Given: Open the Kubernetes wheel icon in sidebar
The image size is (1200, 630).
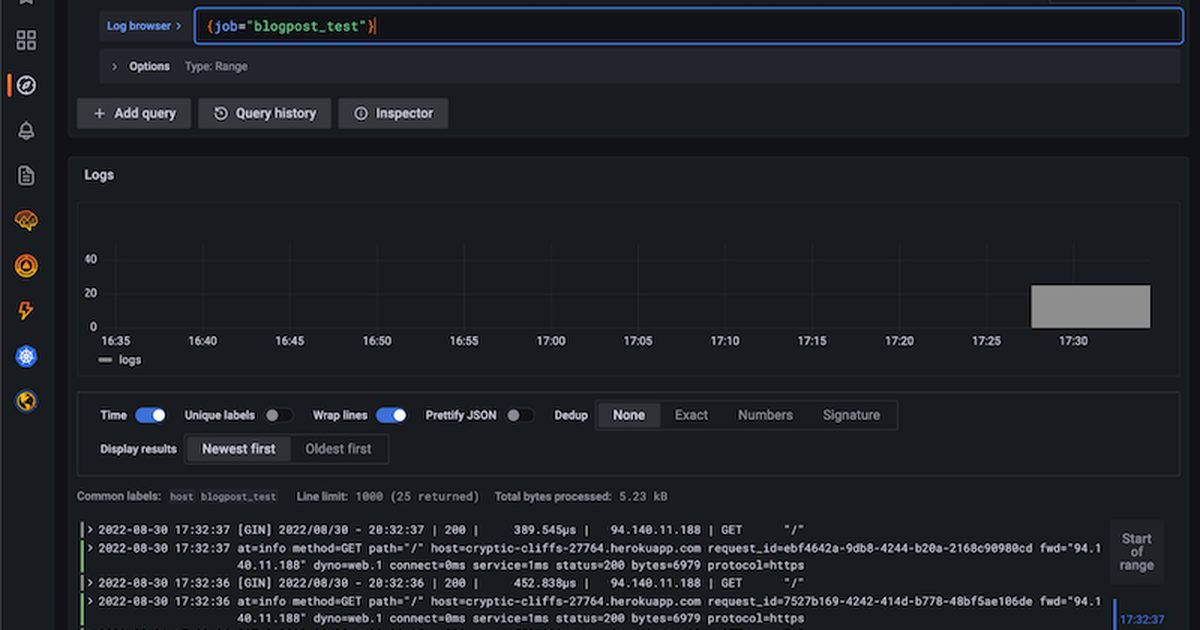Looking at the screenshot, I should [x=26, y=356].
